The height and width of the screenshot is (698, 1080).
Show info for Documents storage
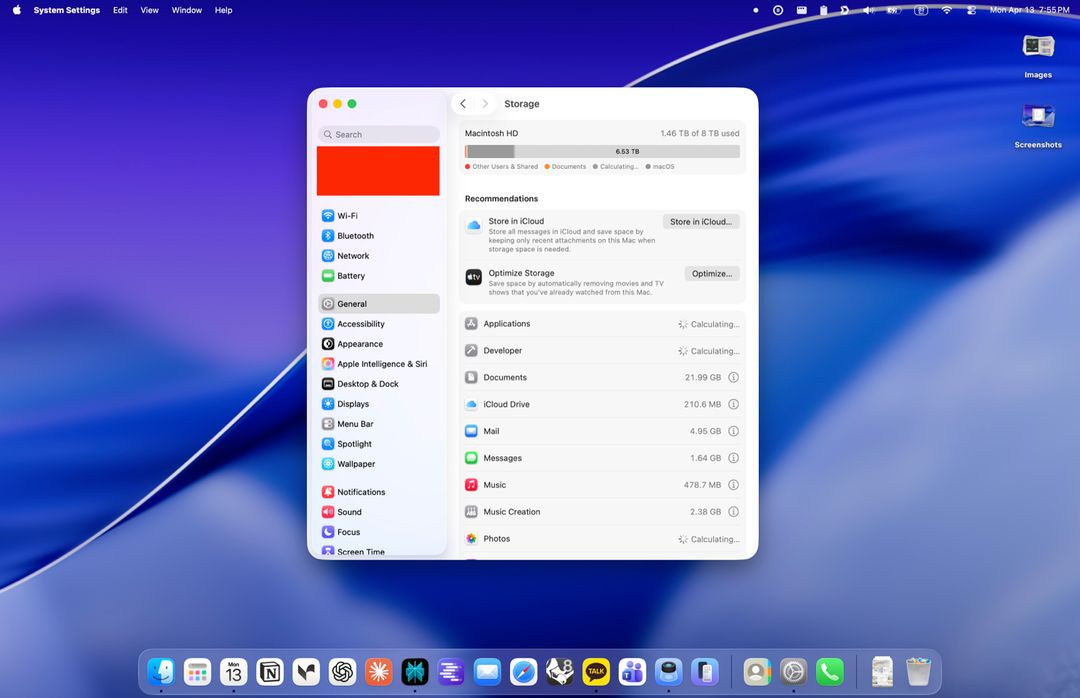(x=734, y=378)
